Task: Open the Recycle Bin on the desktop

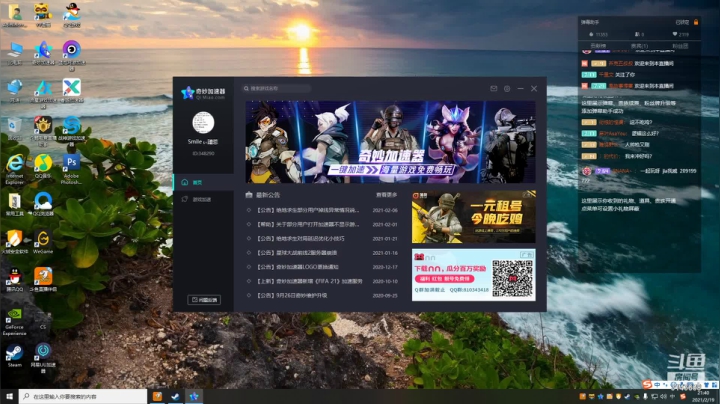Action: point(15,129)
